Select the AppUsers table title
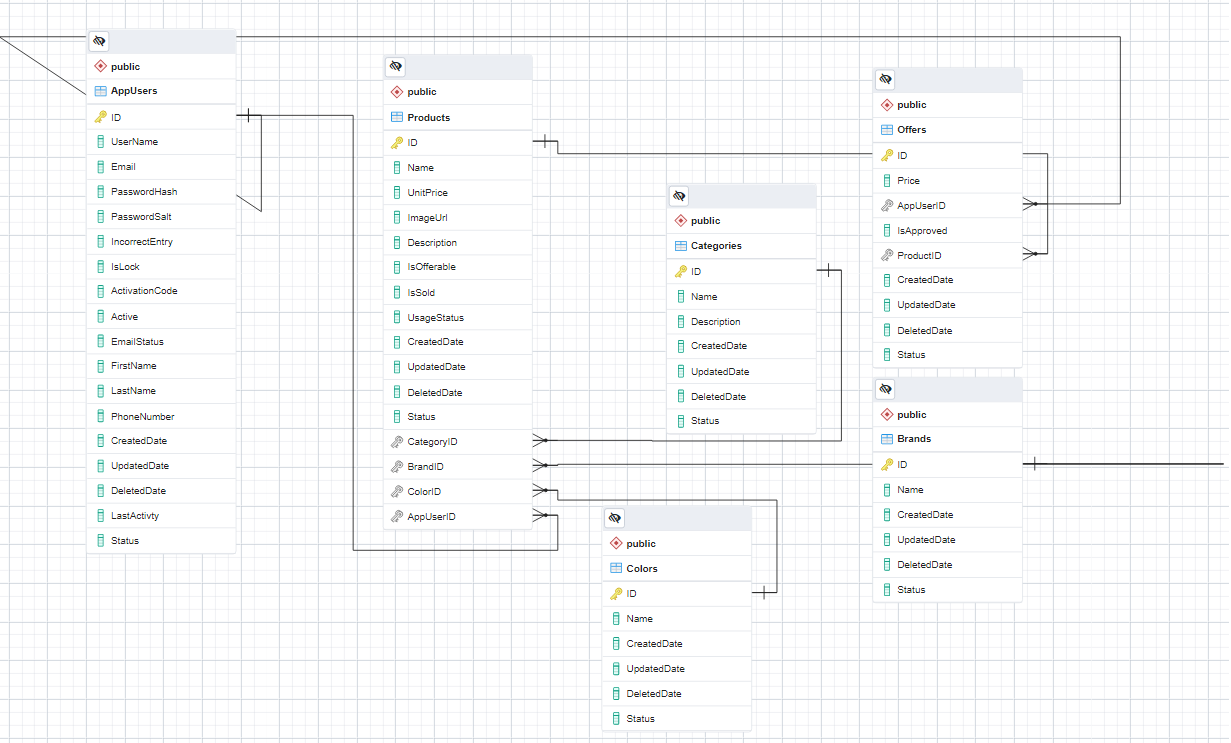1231x743 pixels. pos(134,91)
